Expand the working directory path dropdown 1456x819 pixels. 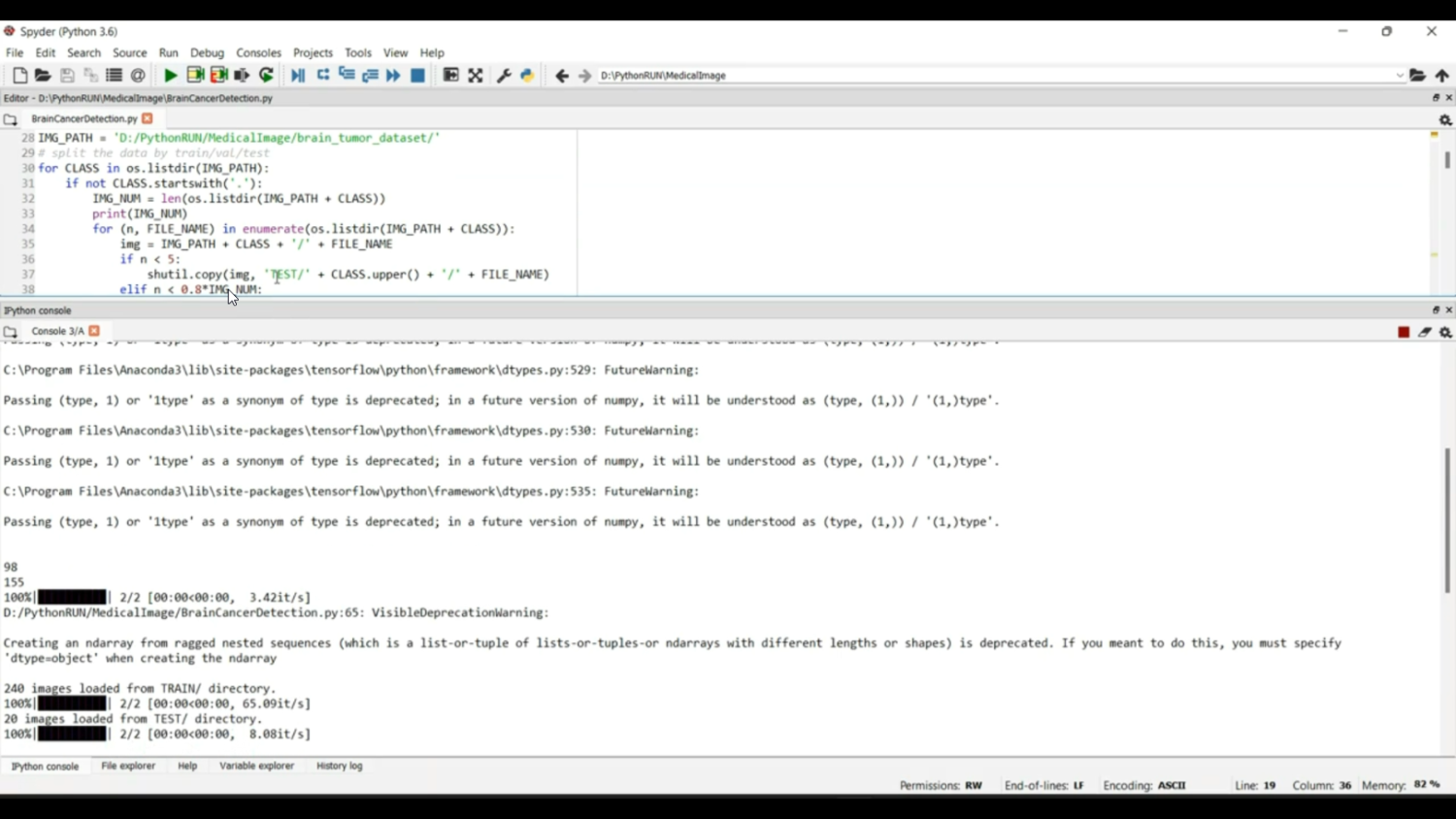[1400, 76]
